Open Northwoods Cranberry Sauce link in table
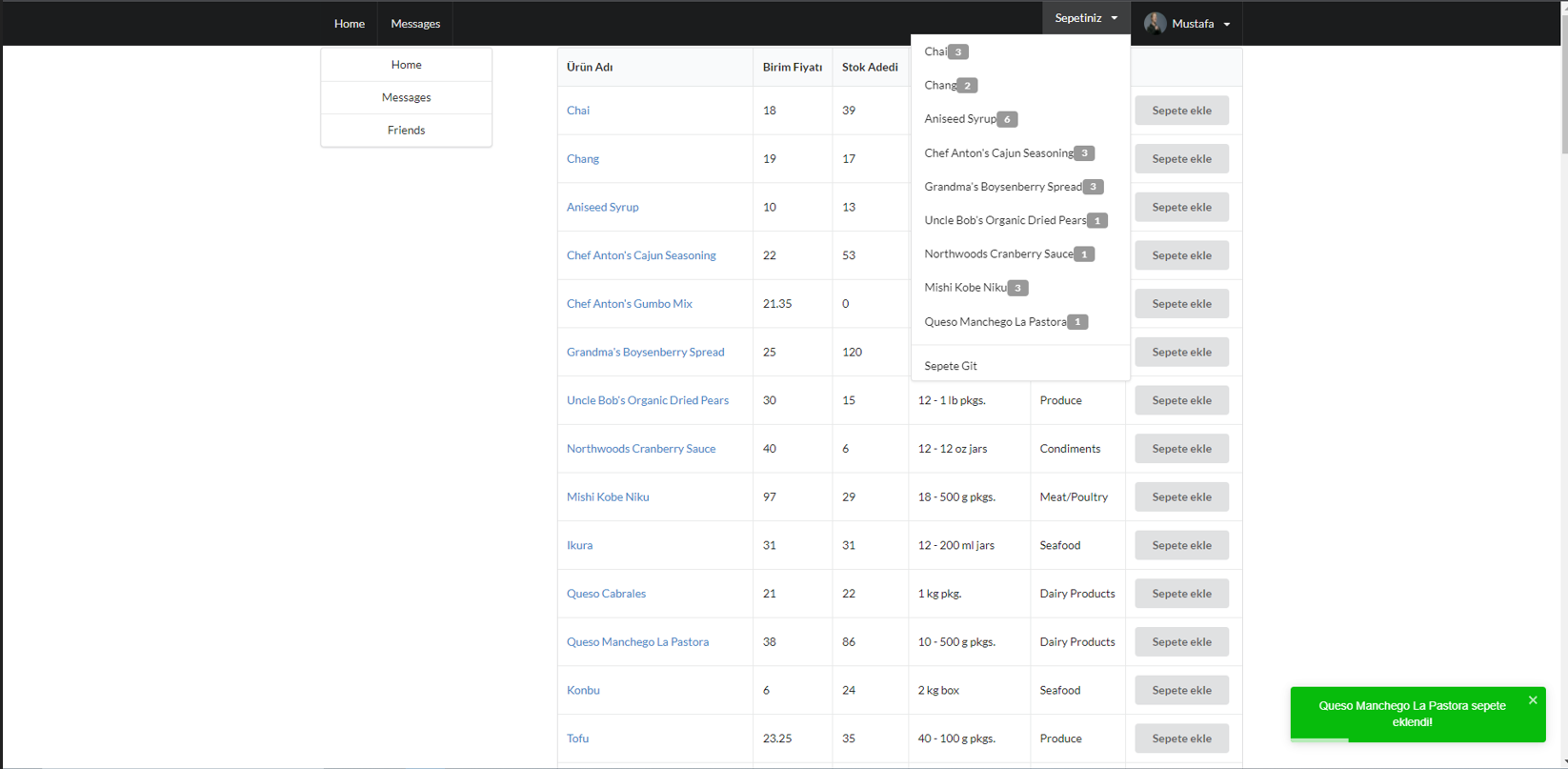The width and height of the screenshot is (1568, 769). [641, 449]
